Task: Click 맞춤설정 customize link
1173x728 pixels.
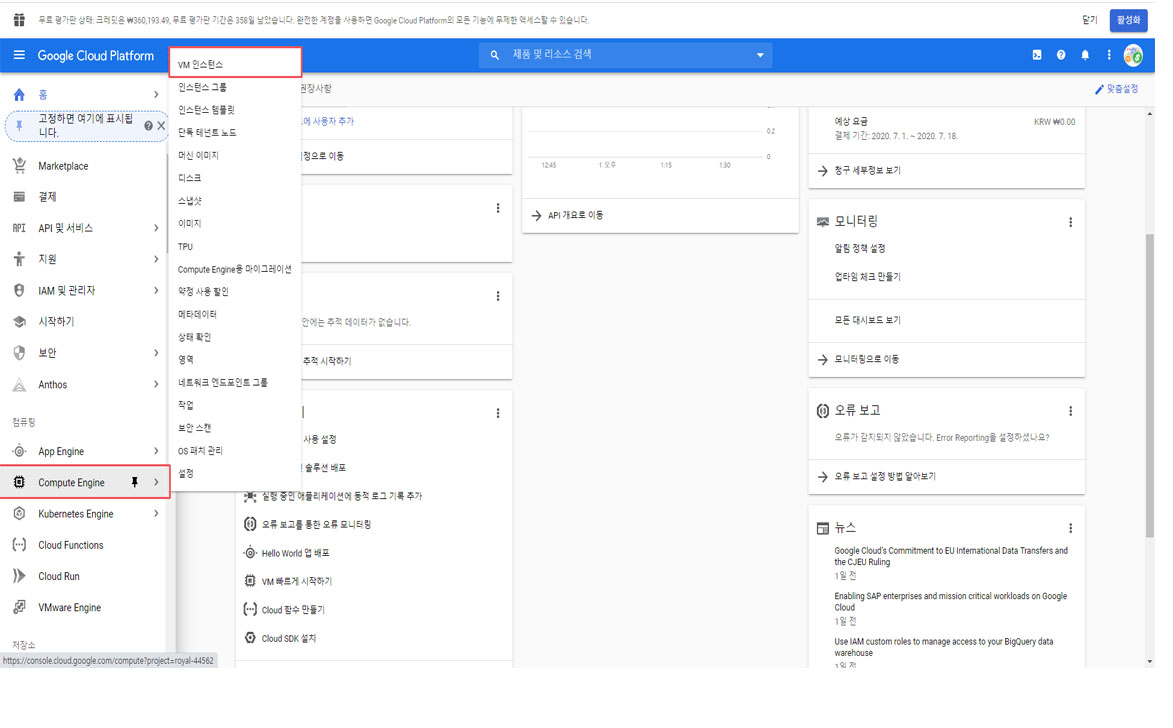Action: click(x=1116, y=89)
